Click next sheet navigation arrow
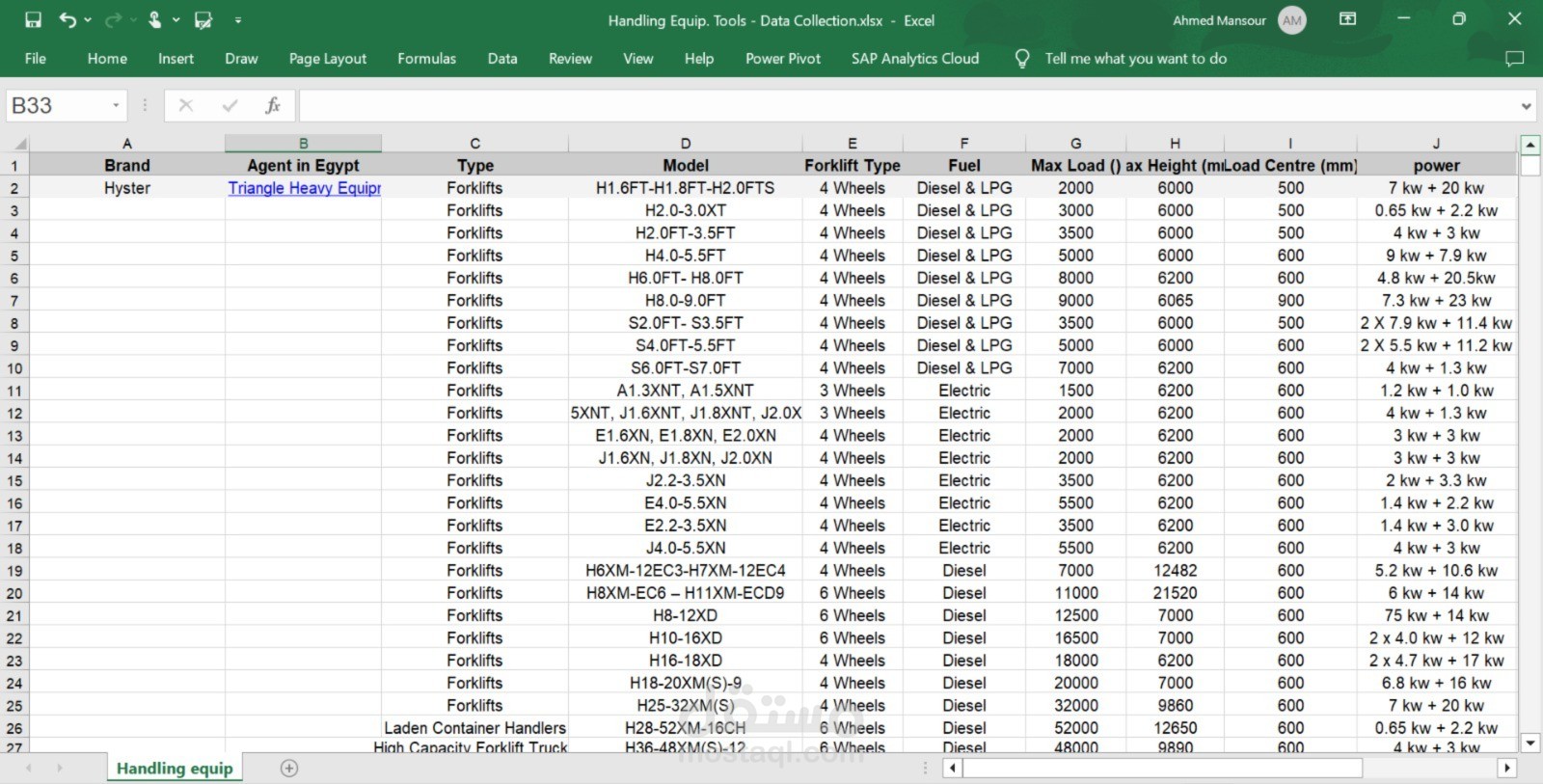 (59, 768)
